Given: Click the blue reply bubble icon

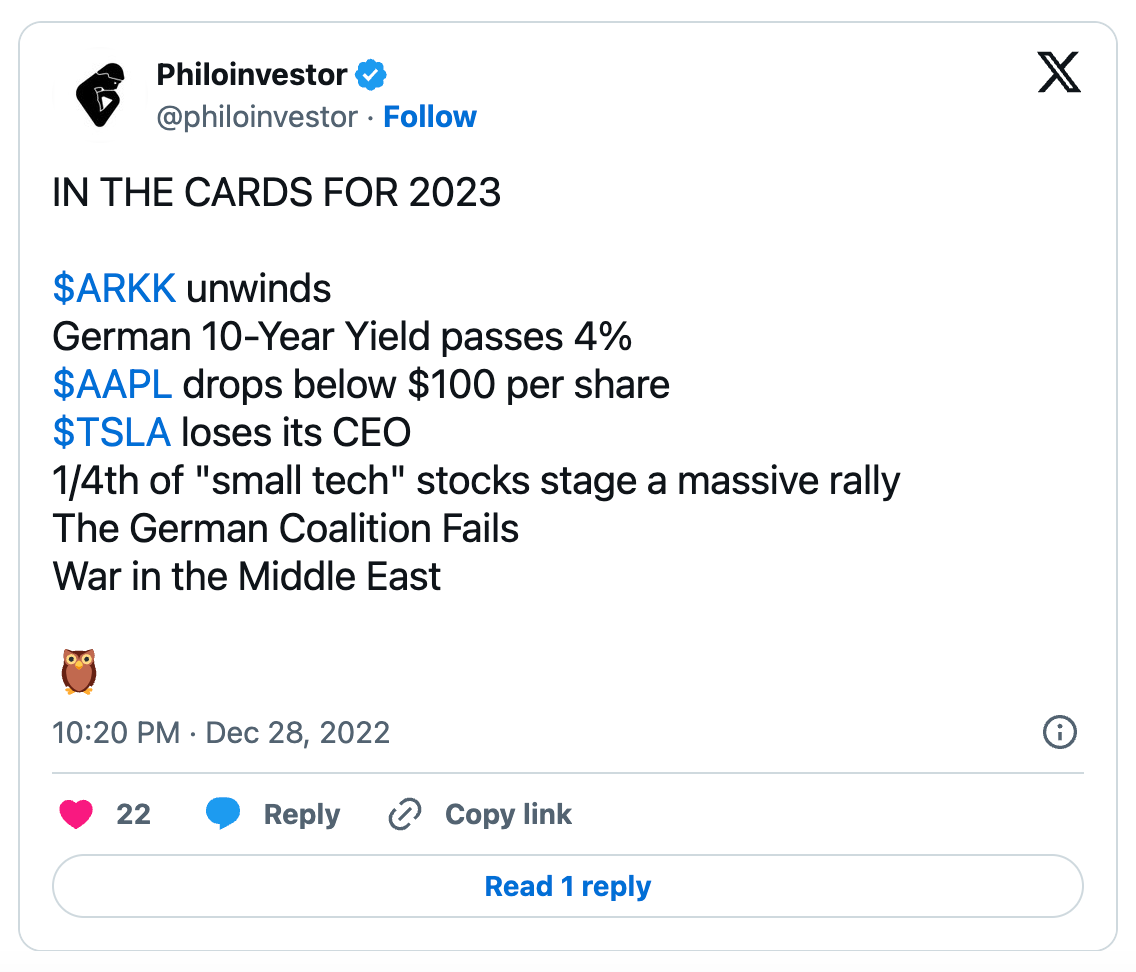Looking at the screenshot, I should [223, 815].
